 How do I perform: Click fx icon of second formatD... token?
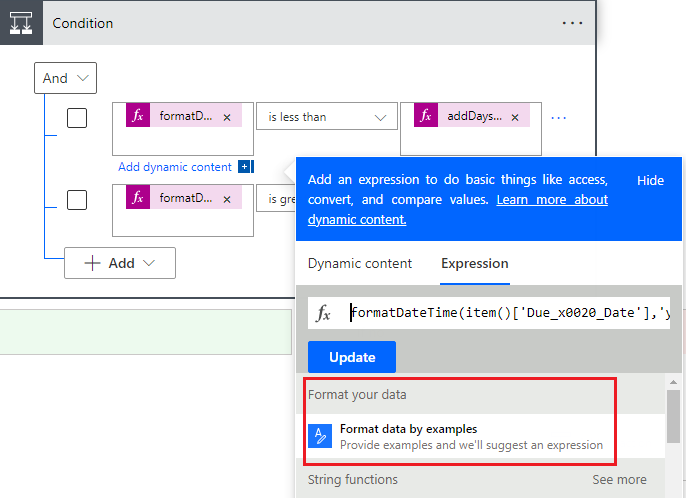pos(138,197)
